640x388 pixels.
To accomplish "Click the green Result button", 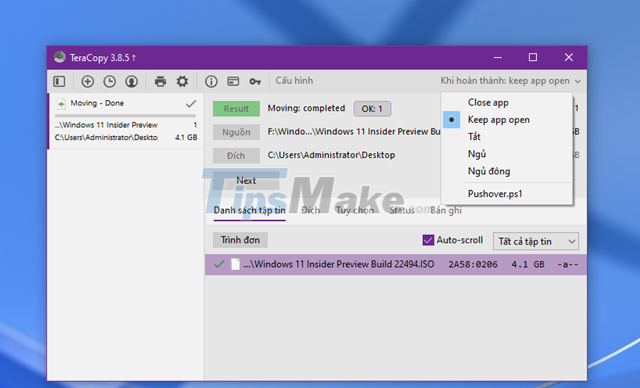I will (x=236, y=109).
